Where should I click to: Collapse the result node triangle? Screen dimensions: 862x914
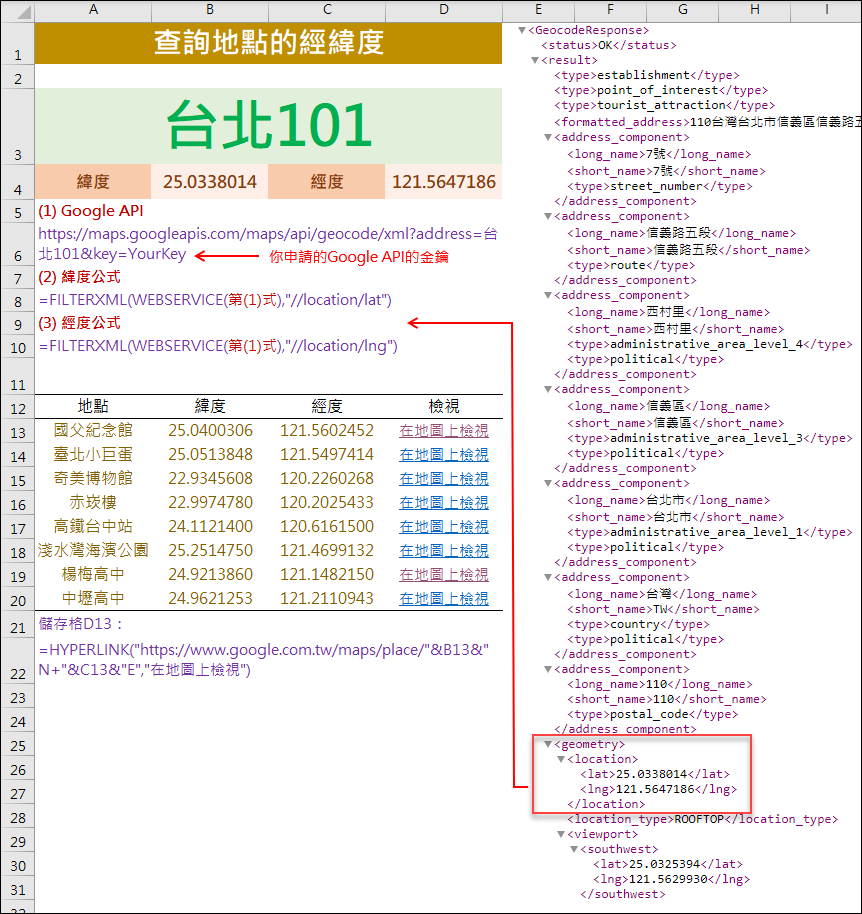pos(535,60)
